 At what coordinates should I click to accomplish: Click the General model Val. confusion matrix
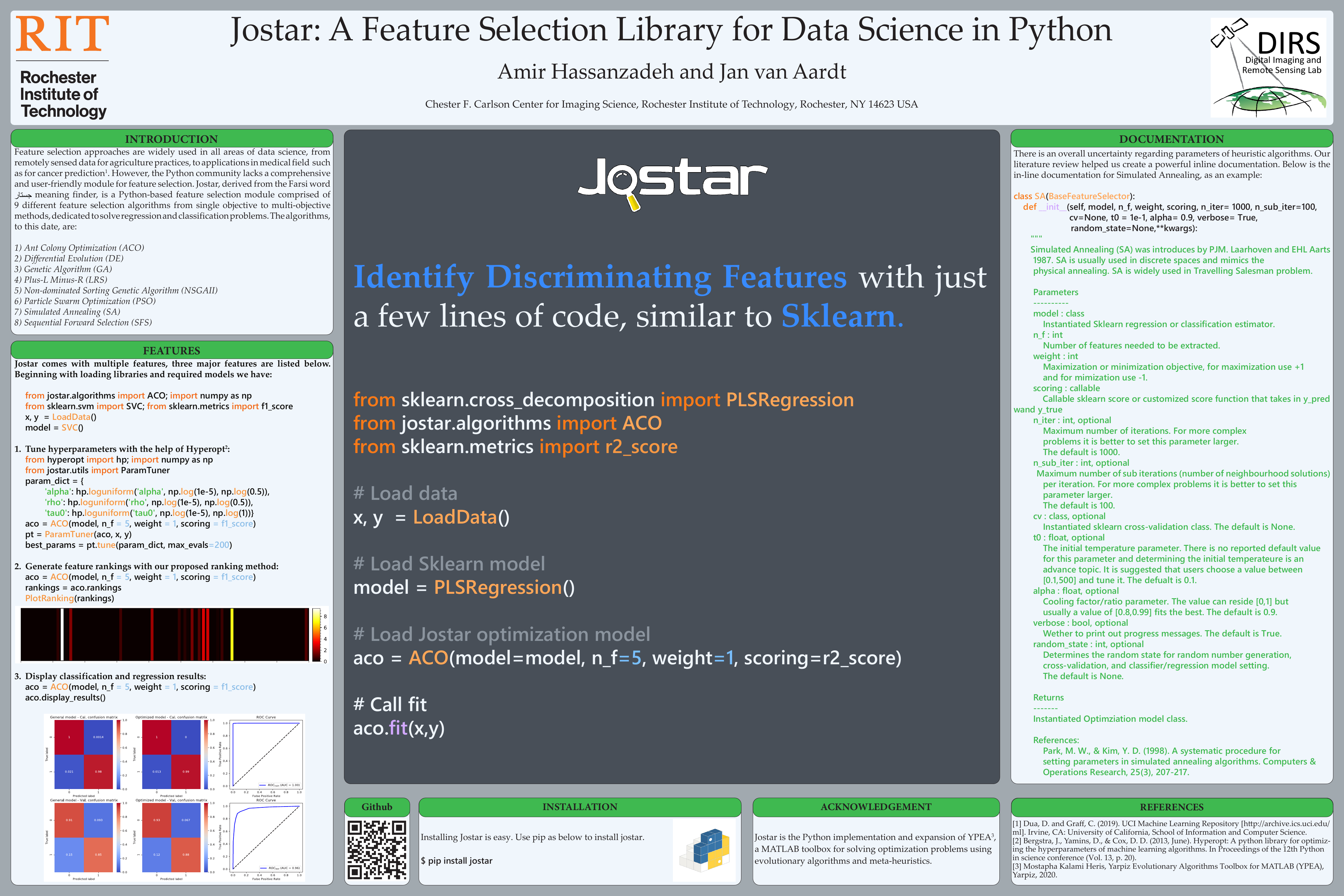(84, 838)
